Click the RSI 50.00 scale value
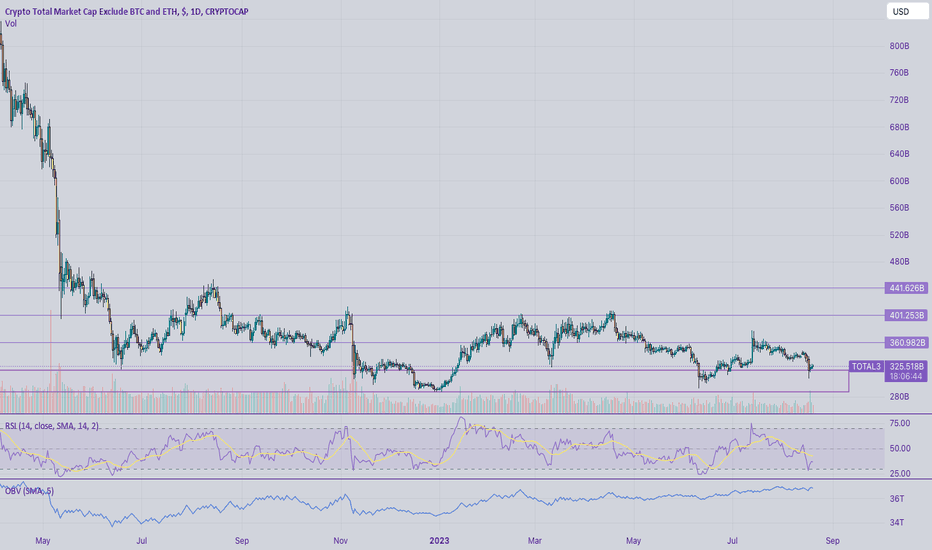This screenshot has height=550, width=932. click(x=900, y=448)
